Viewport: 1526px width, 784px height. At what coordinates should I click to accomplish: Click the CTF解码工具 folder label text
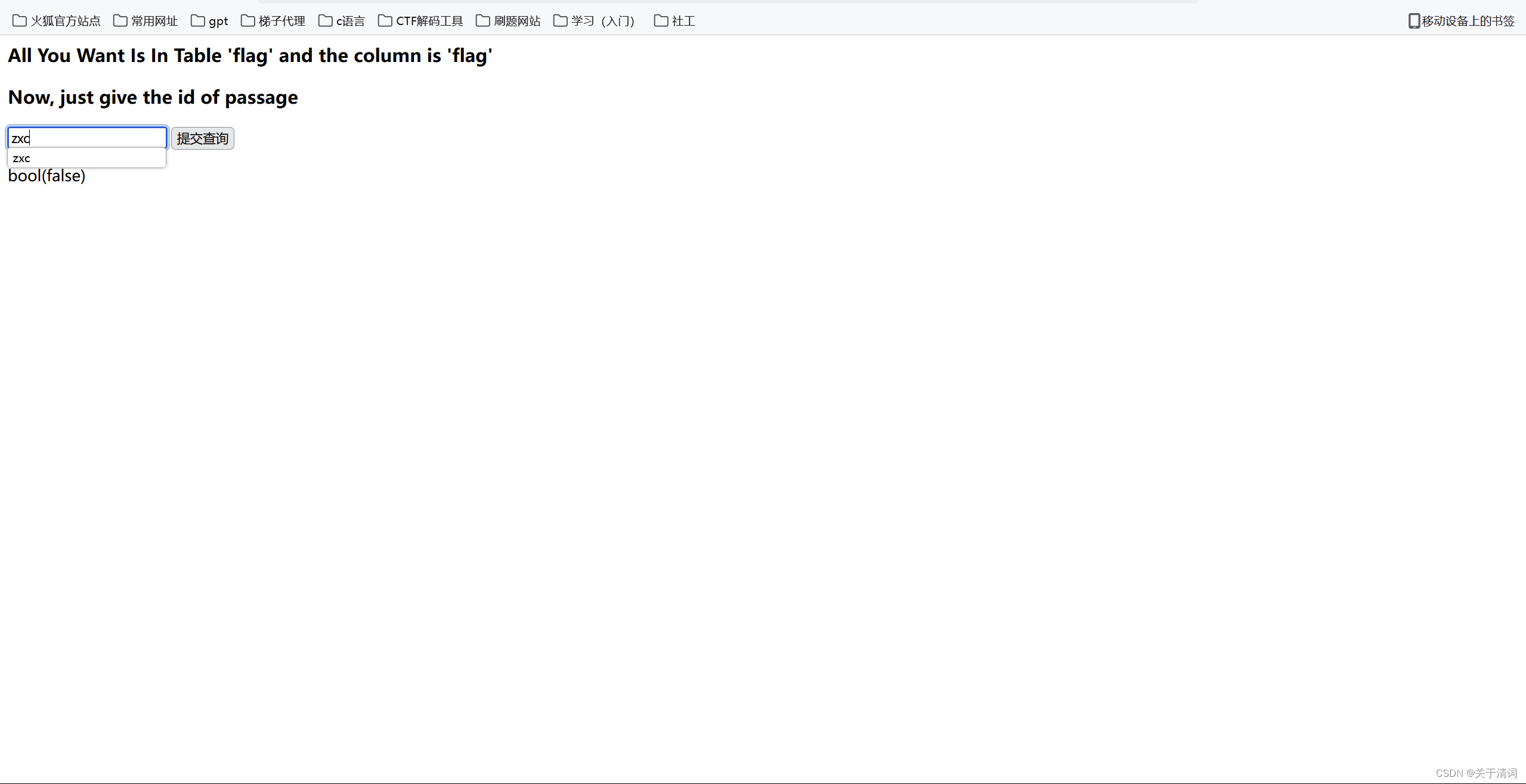point(429,21)
